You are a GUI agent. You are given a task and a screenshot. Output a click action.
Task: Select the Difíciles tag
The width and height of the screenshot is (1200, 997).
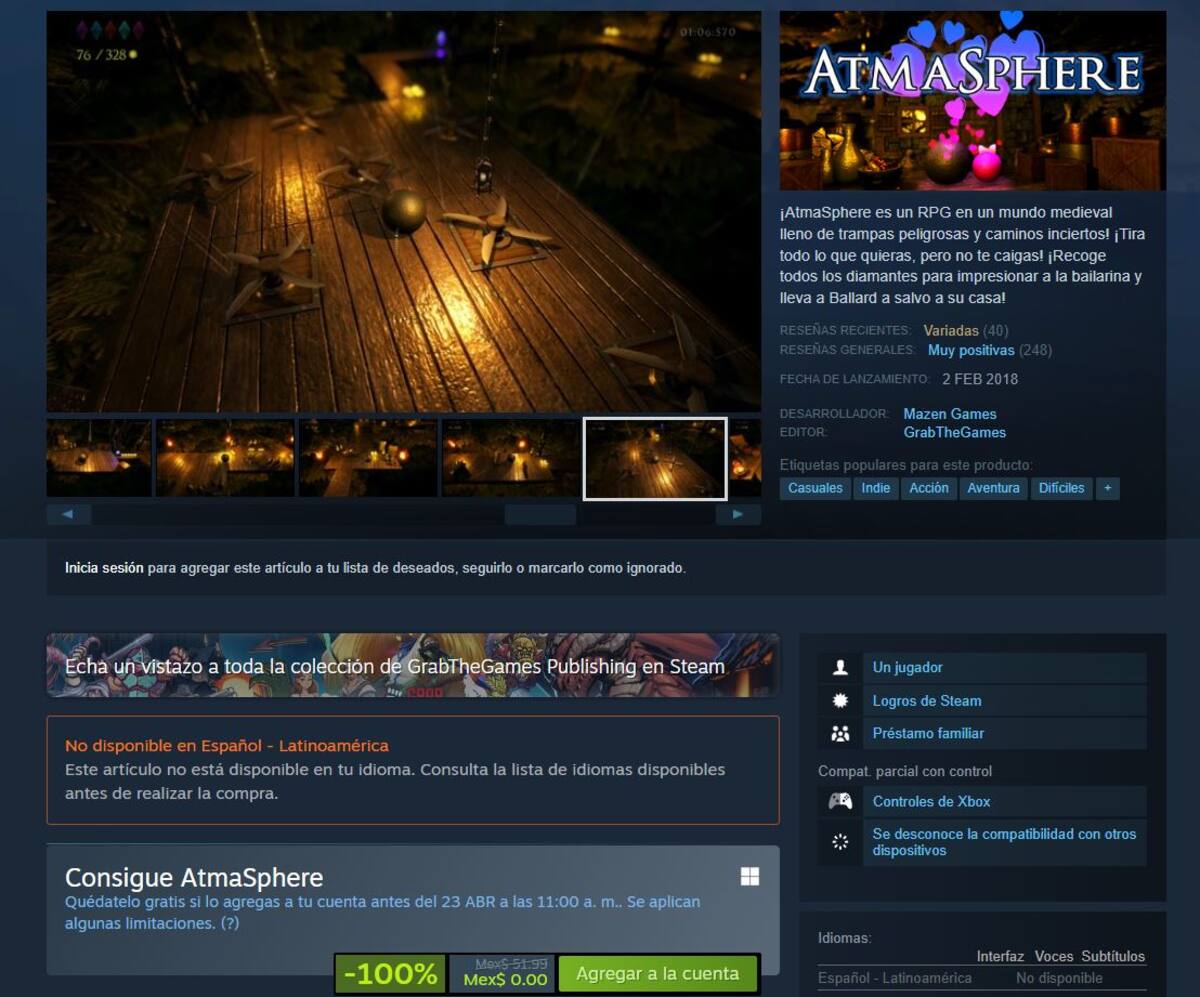click(x=1061, y=488)
